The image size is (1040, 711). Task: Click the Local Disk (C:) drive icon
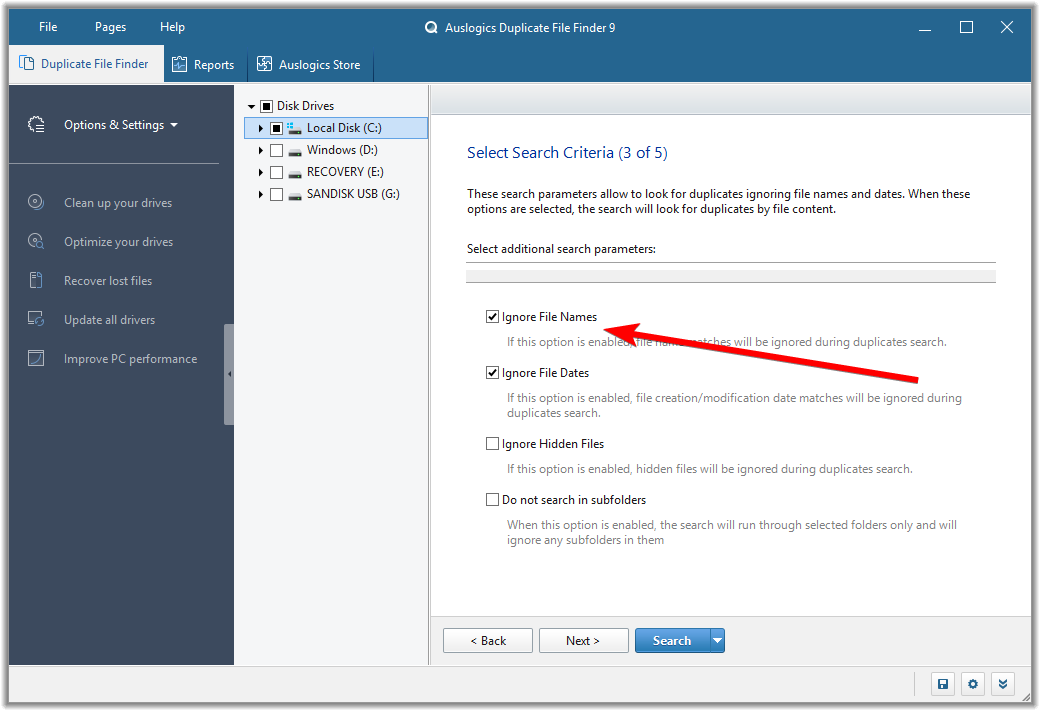(x=294, y=128)
